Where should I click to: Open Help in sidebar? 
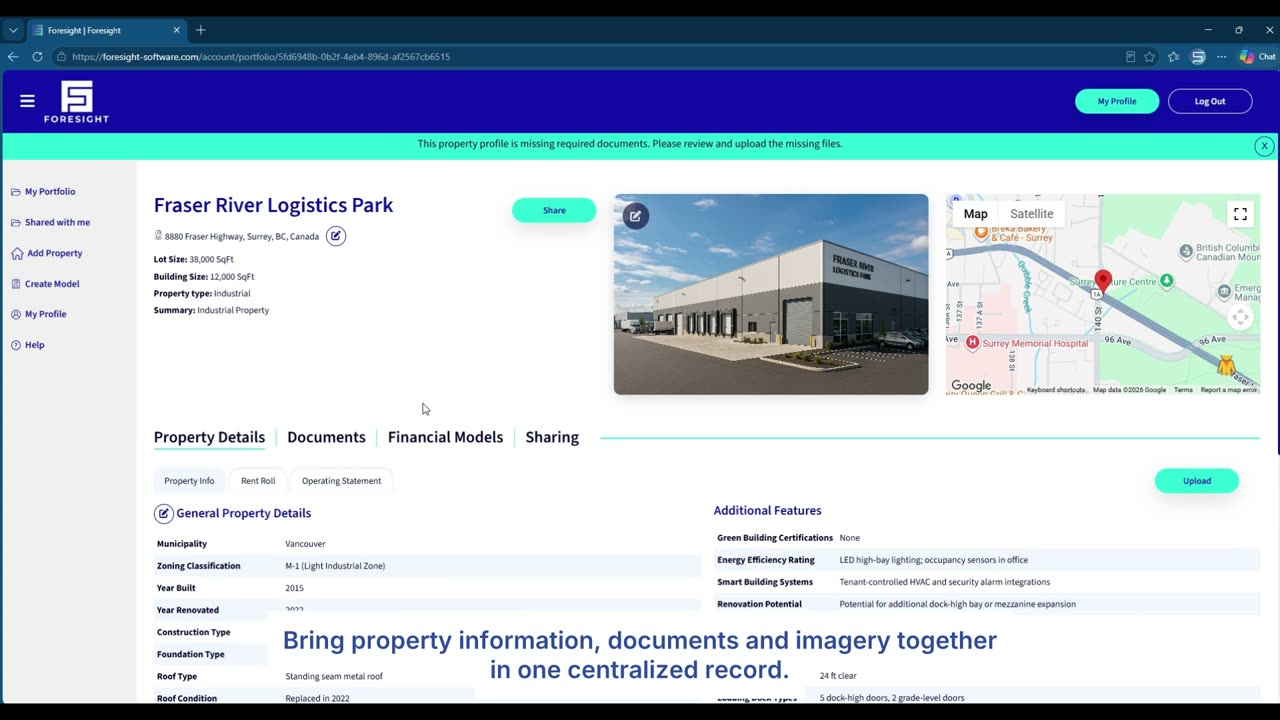point(27,345)
